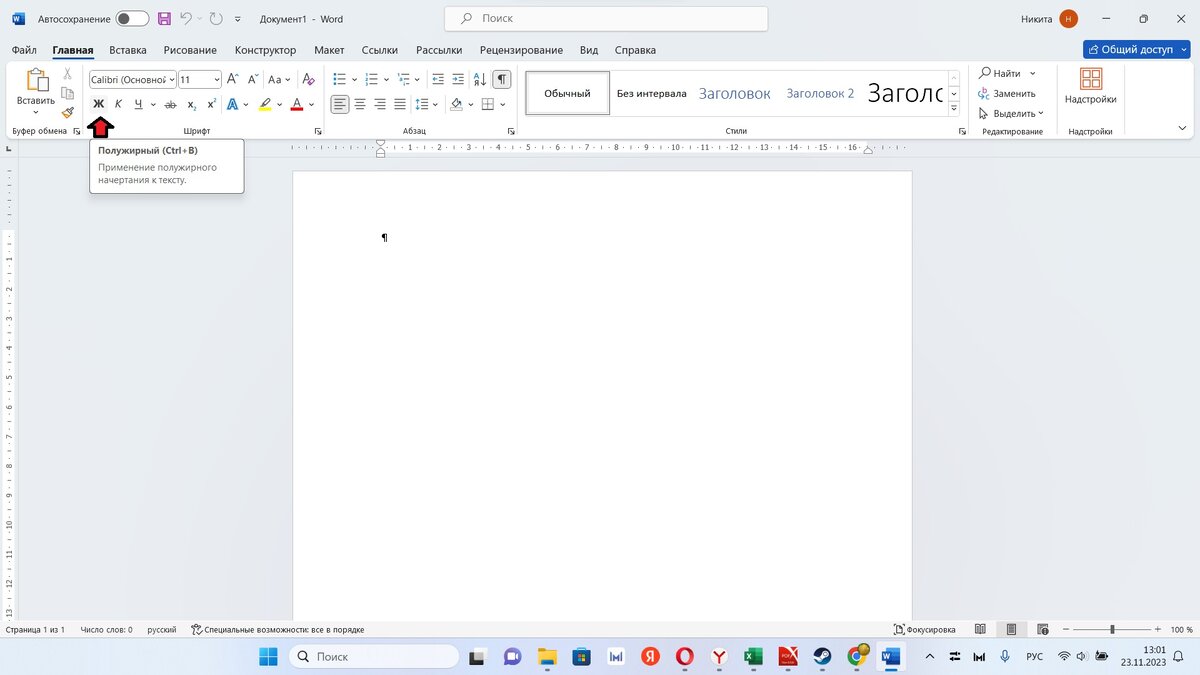Image resolution: width=1200 pixels, height=675 pixels.
Task: Clear all formatting with the eraser A icon
Action: [309, 79]
